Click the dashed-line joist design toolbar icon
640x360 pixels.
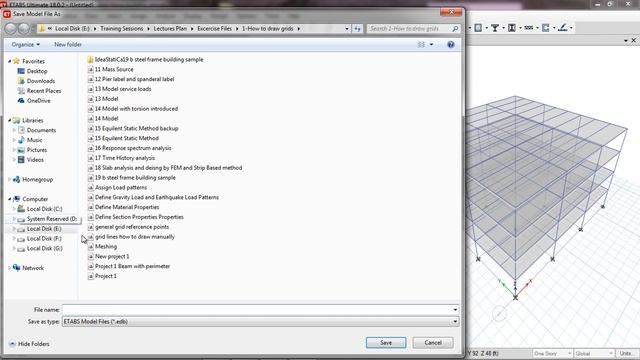click(529, 28)
